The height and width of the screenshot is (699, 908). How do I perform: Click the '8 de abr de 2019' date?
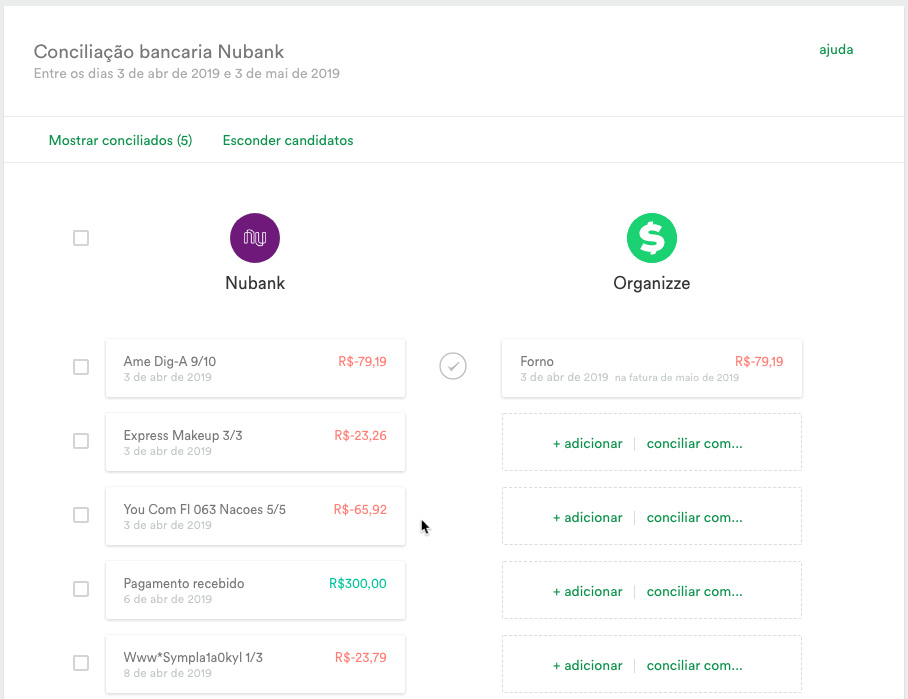pyautogui.click(x=167, y=674)
